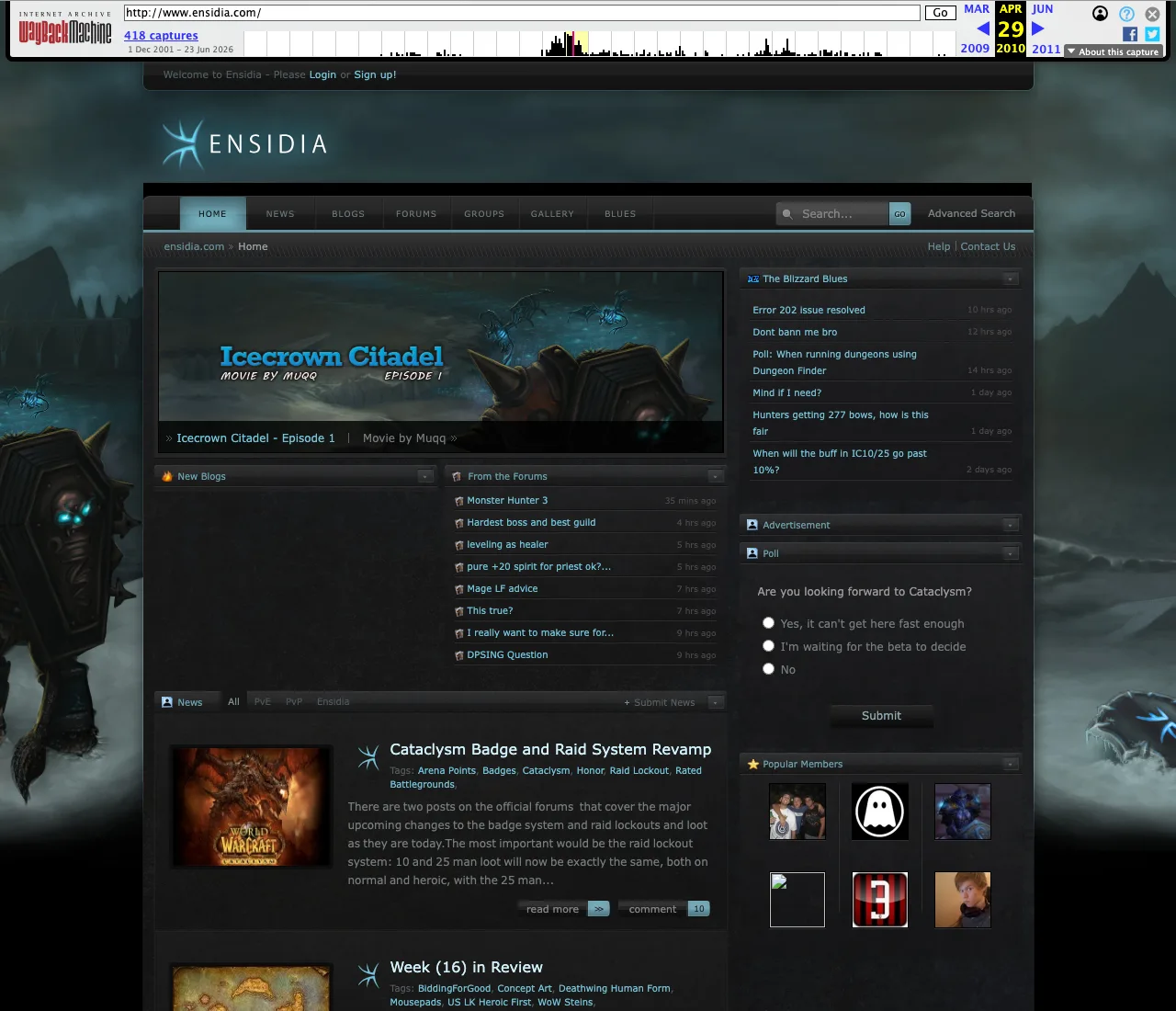Filter news by PvP
This screenshot has height=1011, width=1176.
pyautogui.click(x=294, y=701)
